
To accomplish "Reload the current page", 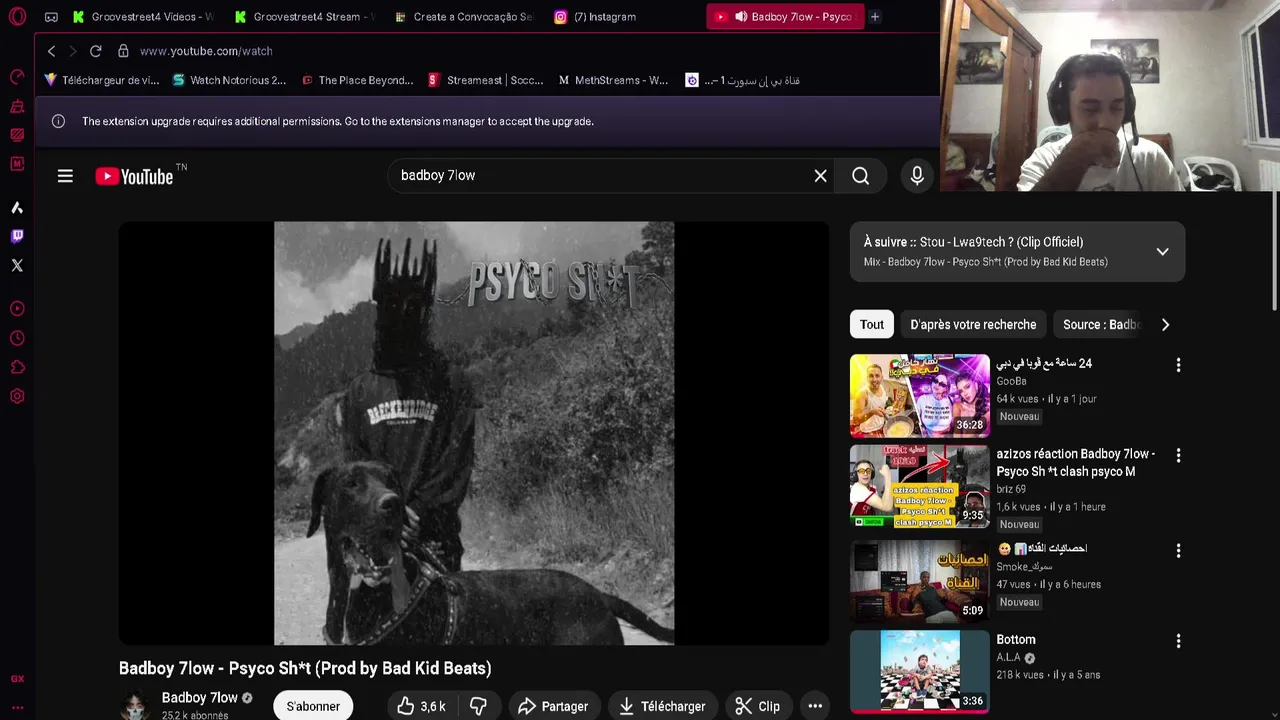I will pyautogui.click(x=96, y=51).
